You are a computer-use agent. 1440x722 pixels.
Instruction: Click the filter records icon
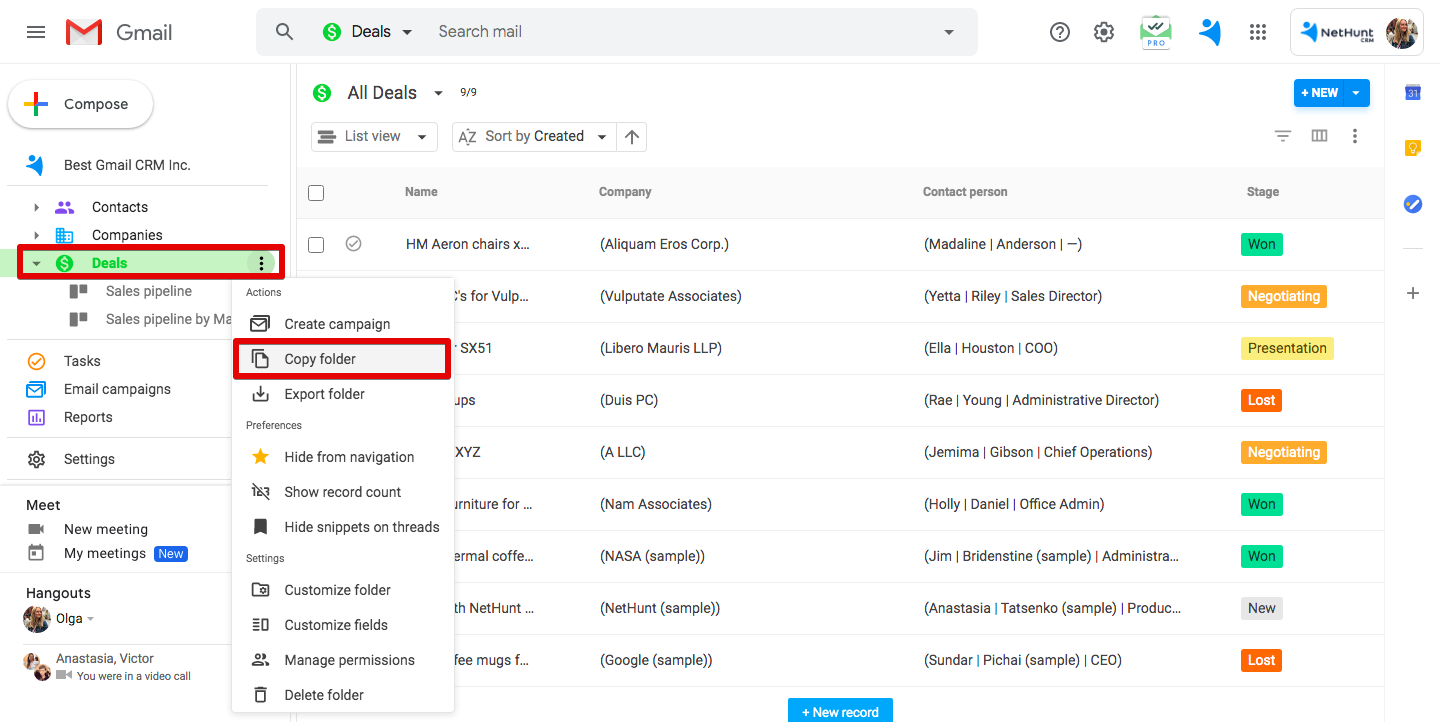click(1283, 136)
